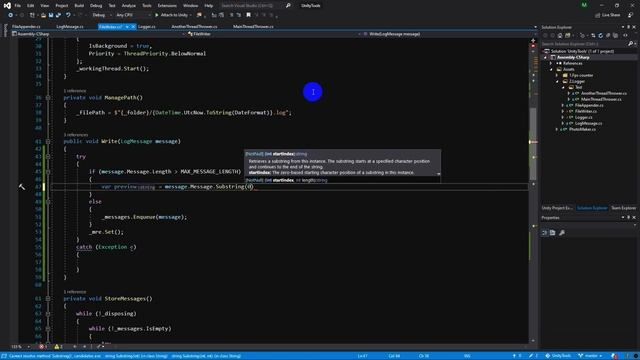
Task: Click the Solution Explorer Home icon
Action: 560,36
